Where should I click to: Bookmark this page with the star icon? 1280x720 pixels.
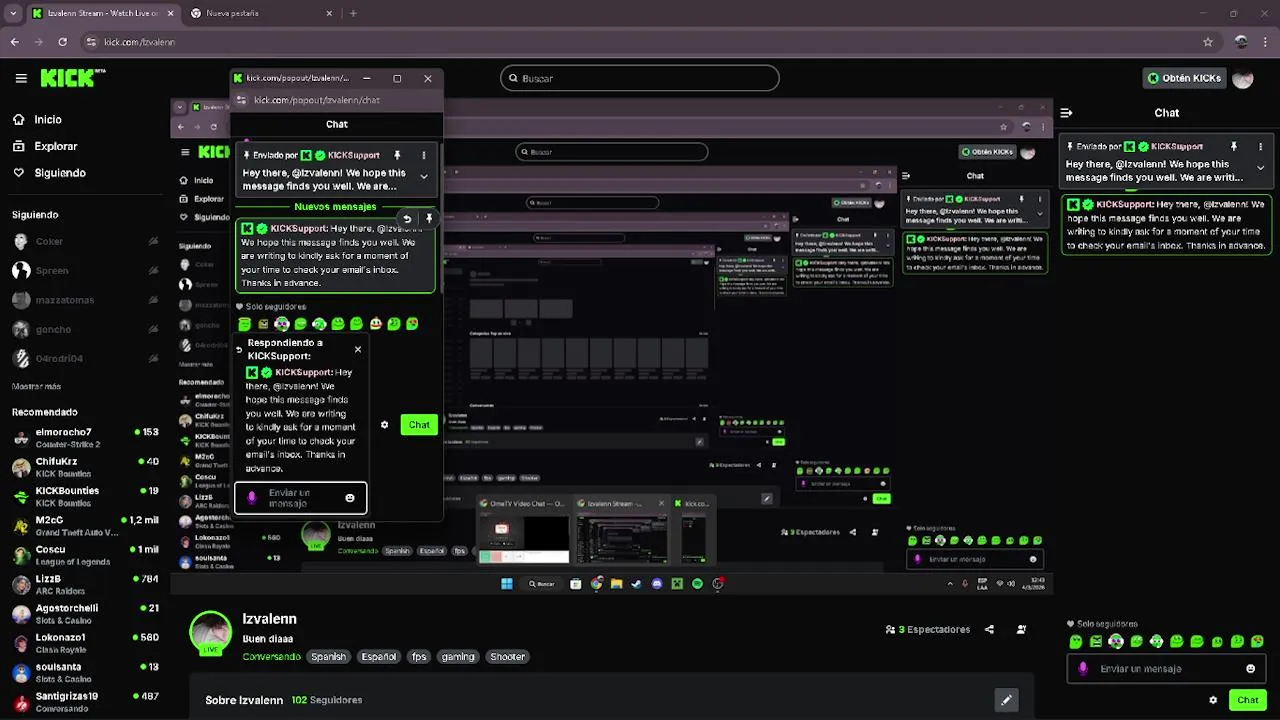click(x=1208, y=42)
